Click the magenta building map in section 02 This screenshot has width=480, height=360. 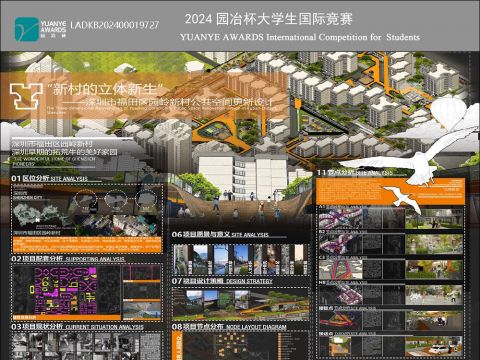coord(66,290)
